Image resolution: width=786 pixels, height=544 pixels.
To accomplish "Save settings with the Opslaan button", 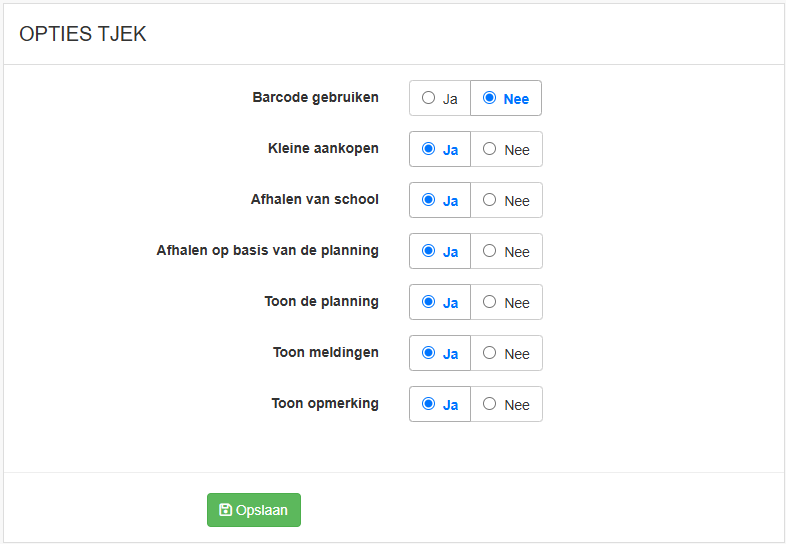I will pos(254,510).
